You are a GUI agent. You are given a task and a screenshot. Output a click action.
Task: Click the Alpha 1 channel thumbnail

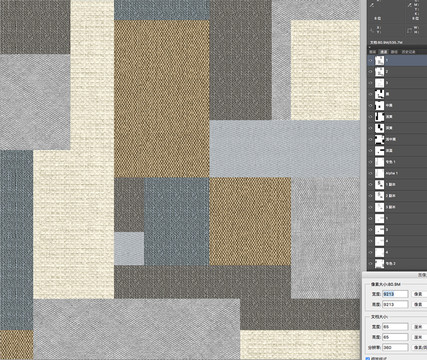[379, 173]
